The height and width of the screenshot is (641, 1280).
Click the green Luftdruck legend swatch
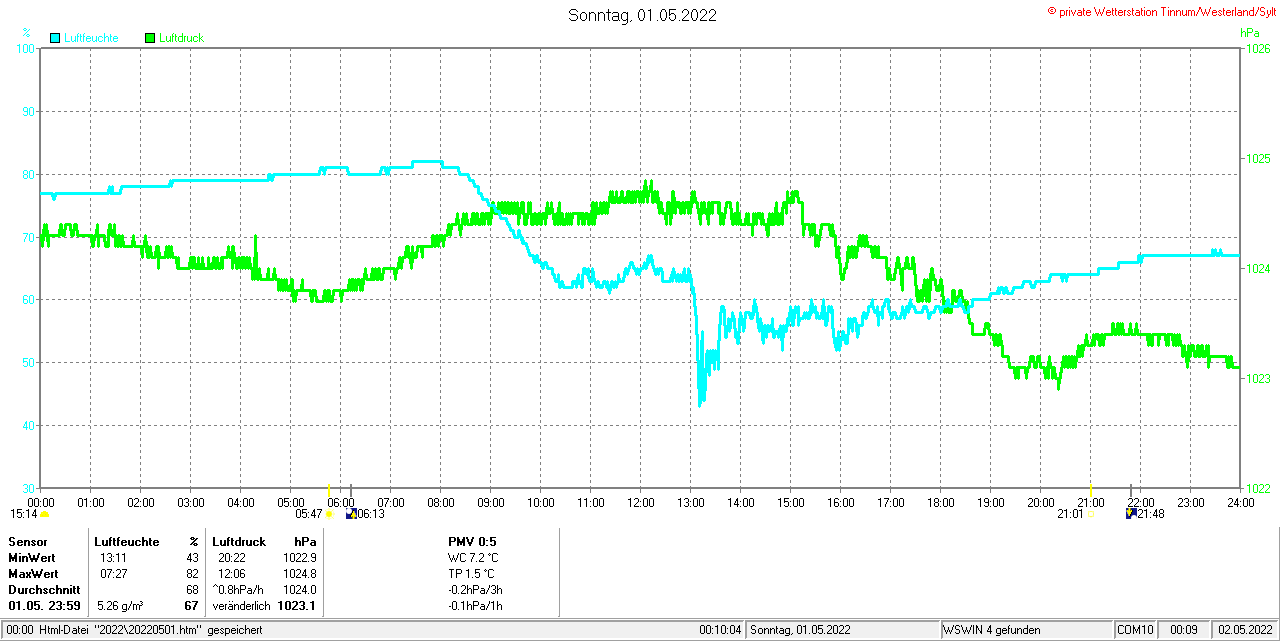151,38
